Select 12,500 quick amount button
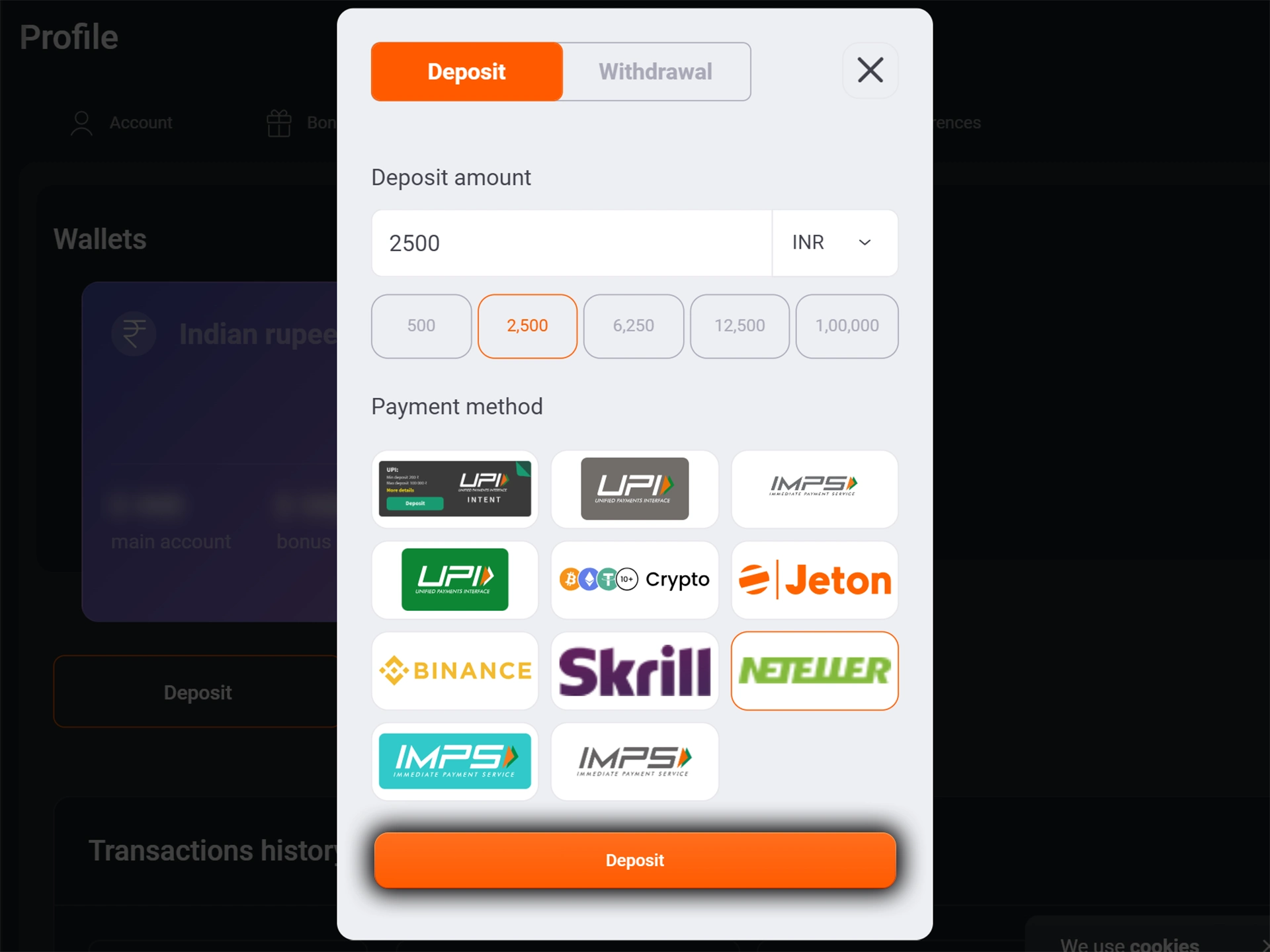Screen dimensions: 1270x952 coord(739,325)
